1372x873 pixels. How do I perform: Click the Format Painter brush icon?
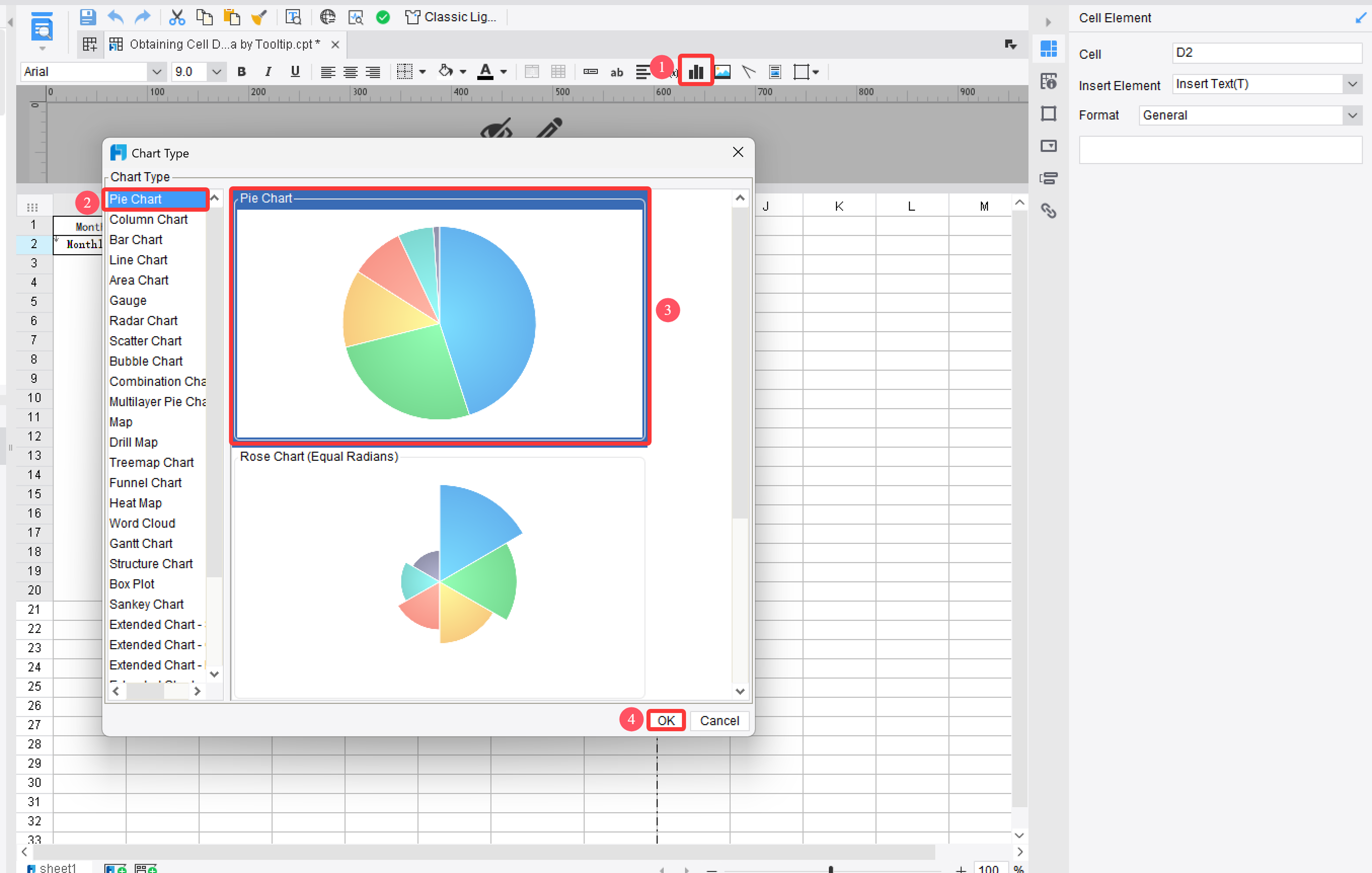point(259,17)
